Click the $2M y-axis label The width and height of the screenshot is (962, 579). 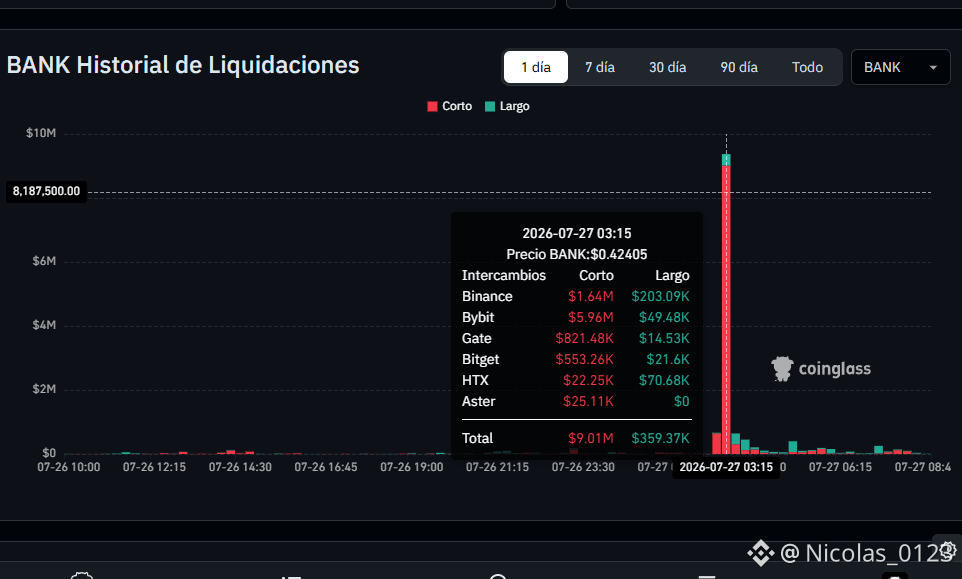44,389
